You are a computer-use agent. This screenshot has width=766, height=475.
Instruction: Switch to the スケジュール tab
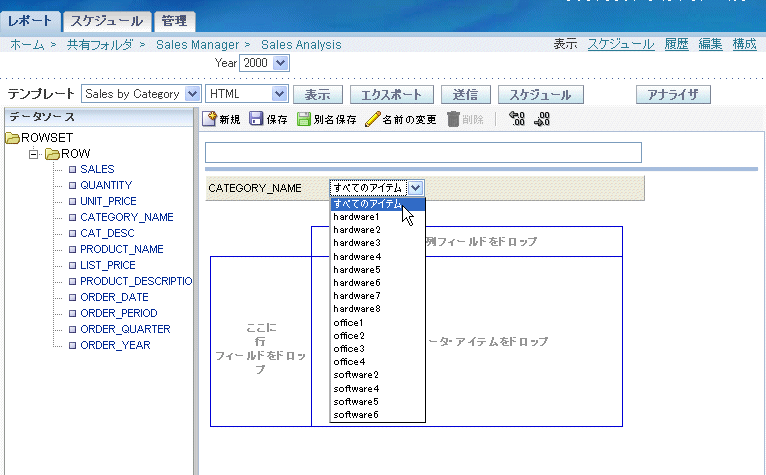(x=107, y=21)
